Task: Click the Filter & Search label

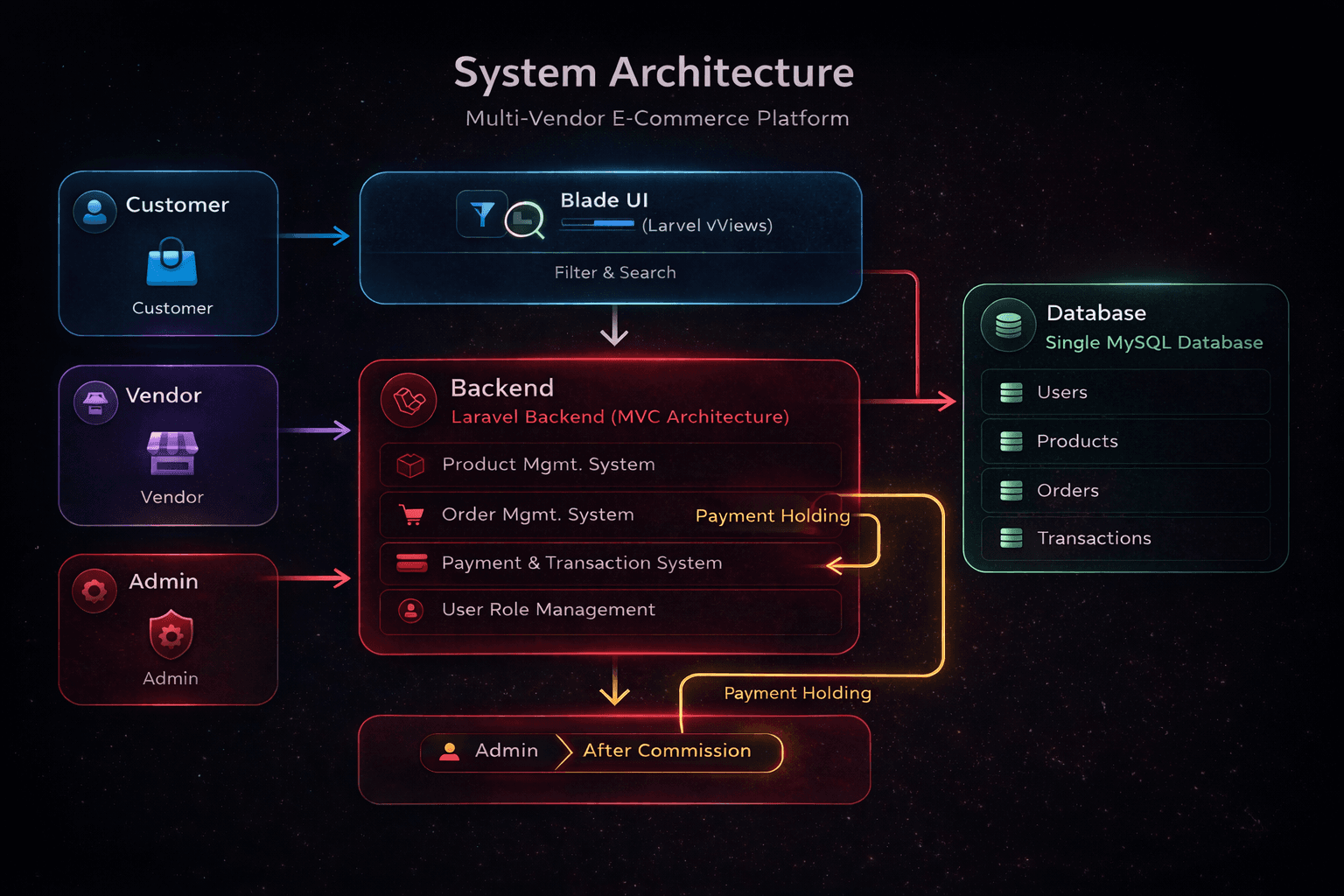Action: point(615,272)
